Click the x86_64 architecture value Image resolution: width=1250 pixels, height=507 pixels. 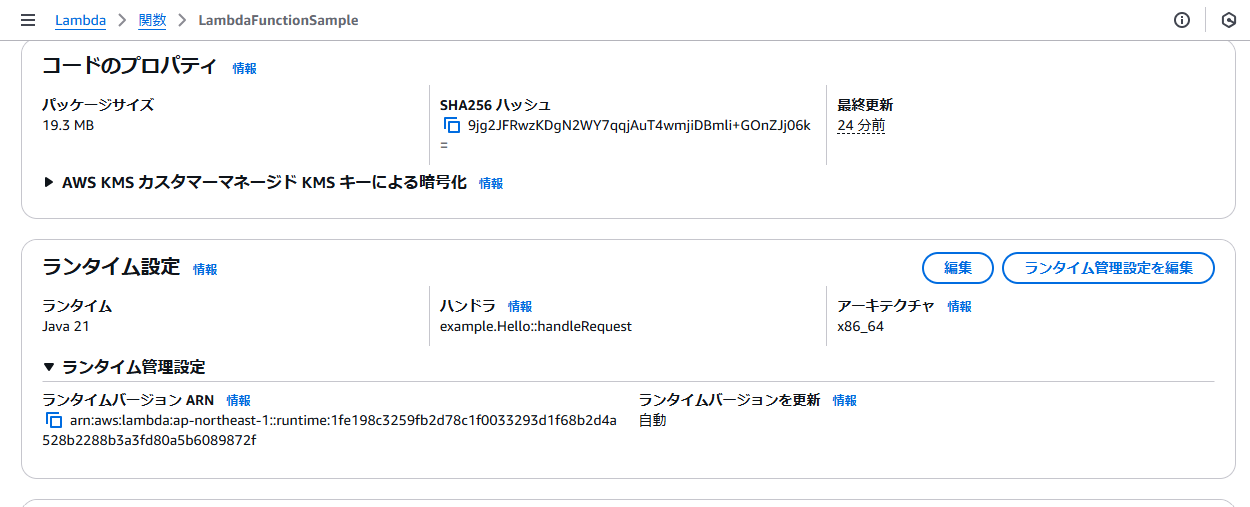[860, 327]
